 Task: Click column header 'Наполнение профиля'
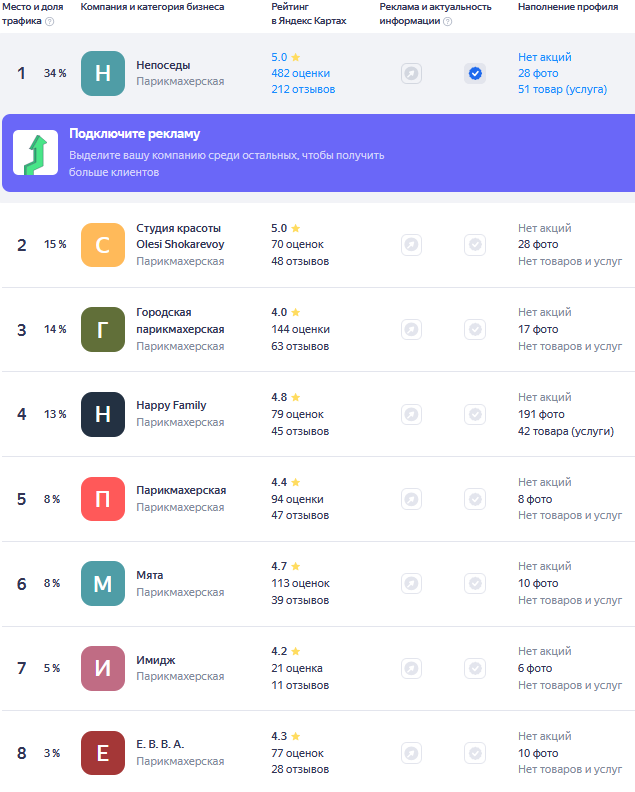point(568,7)
